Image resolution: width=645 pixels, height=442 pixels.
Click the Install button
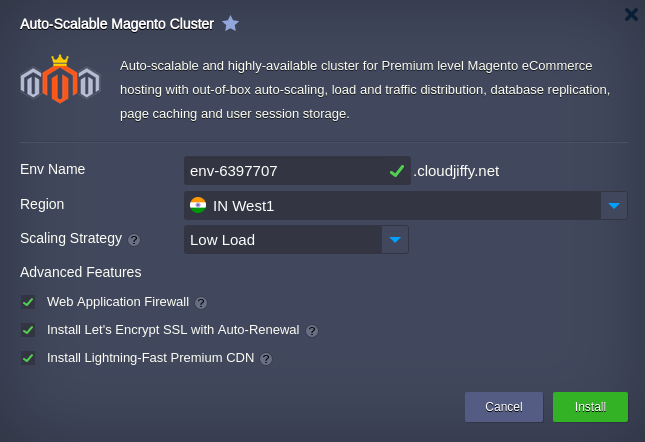coord(590,407)
